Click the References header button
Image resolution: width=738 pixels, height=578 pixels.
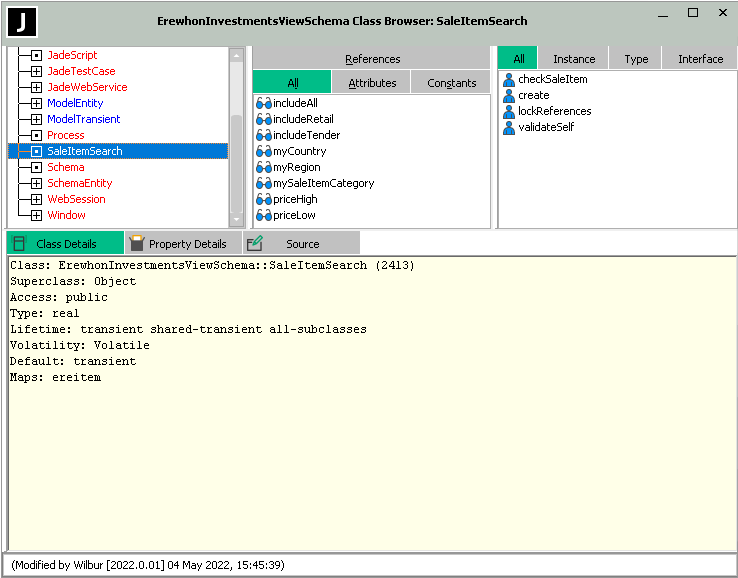coord(371,59)
